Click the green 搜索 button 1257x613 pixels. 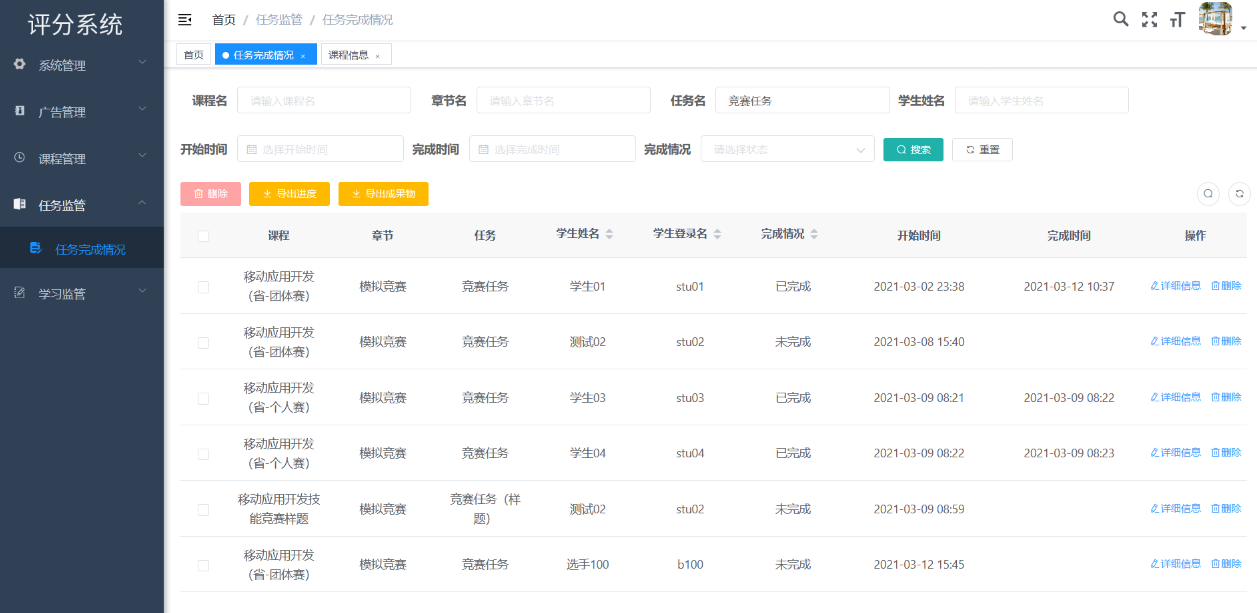click(913, 149)
